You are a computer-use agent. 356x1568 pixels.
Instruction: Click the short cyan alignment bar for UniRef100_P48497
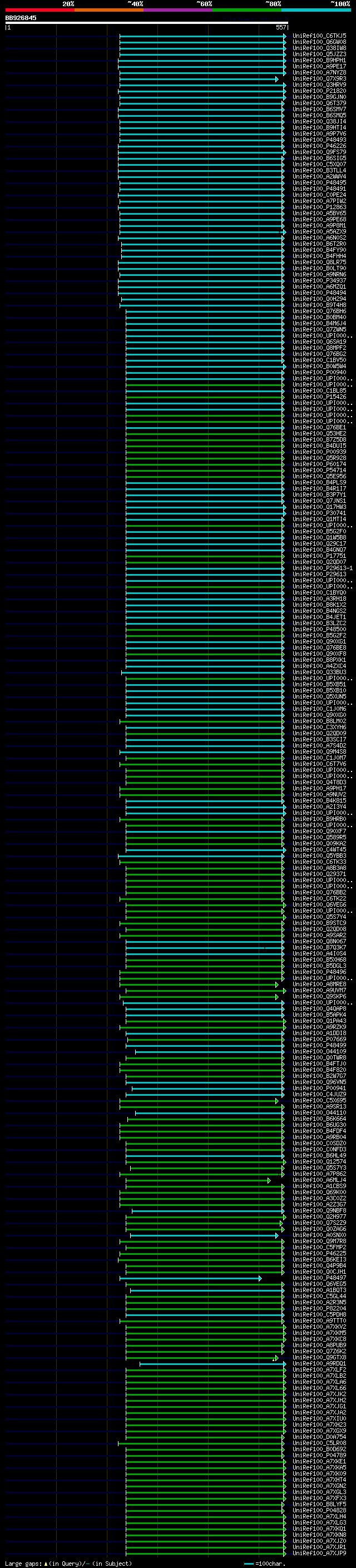coord(190,1278)
